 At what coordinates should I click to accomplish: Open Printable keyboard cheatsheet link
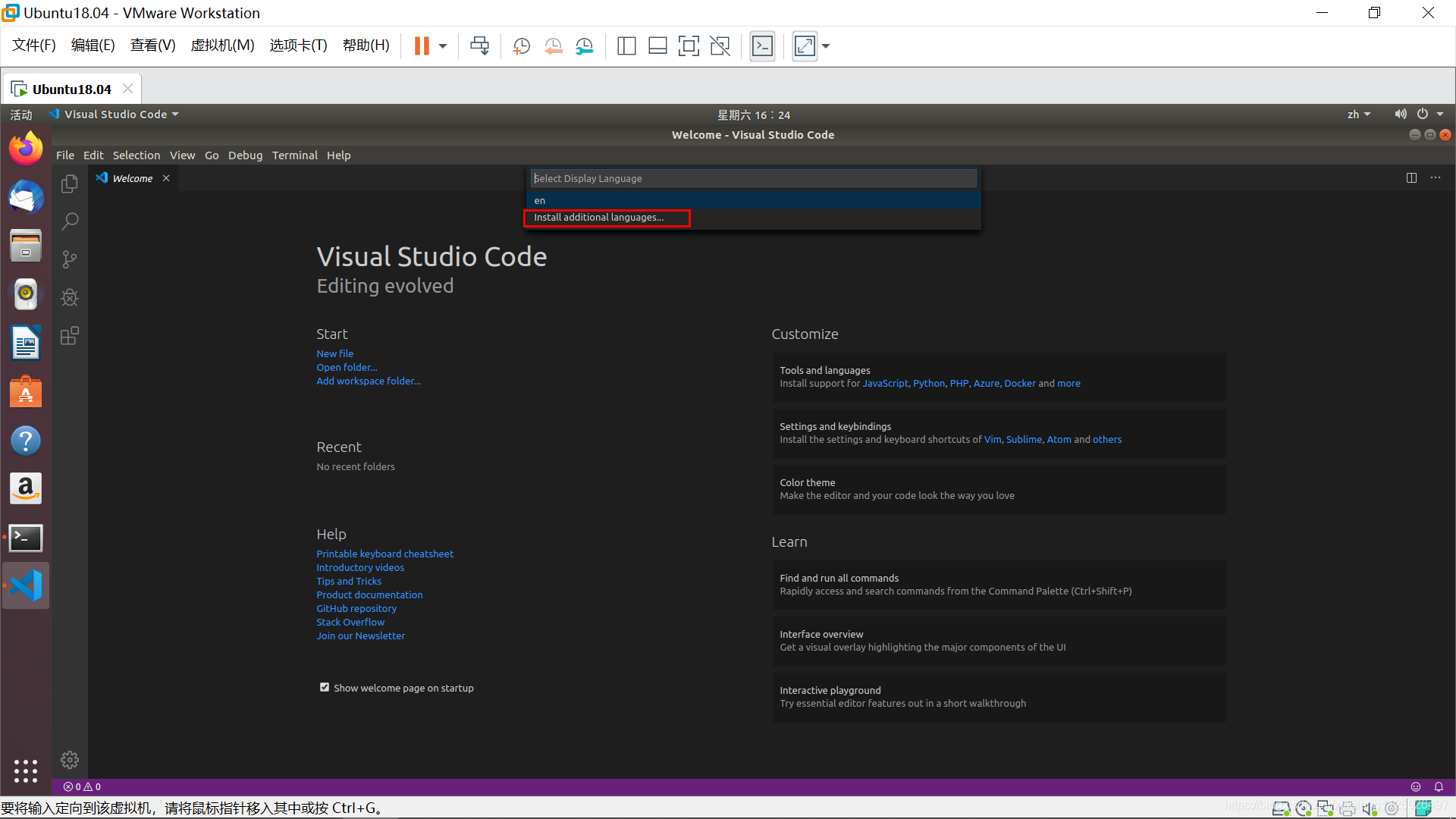click(384, 554)
